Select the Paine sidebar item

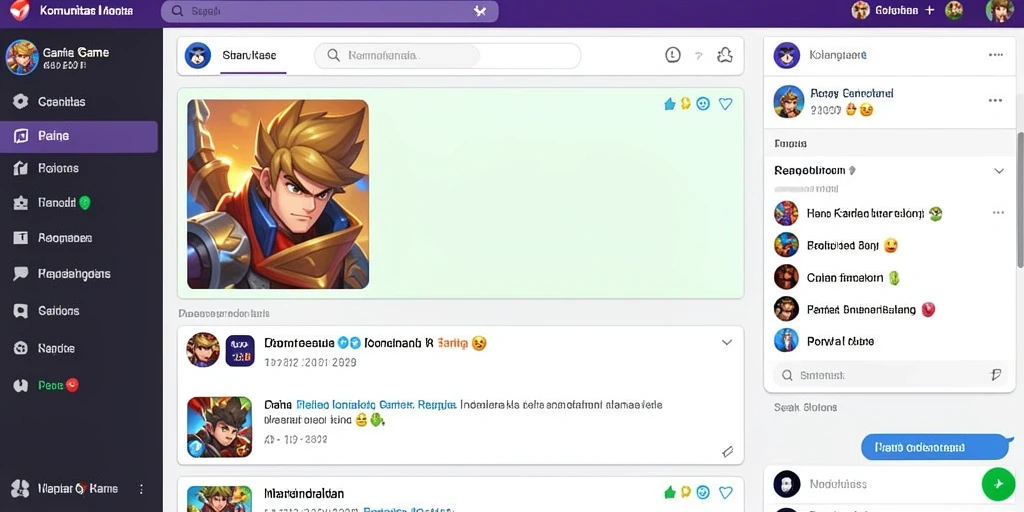78,136
